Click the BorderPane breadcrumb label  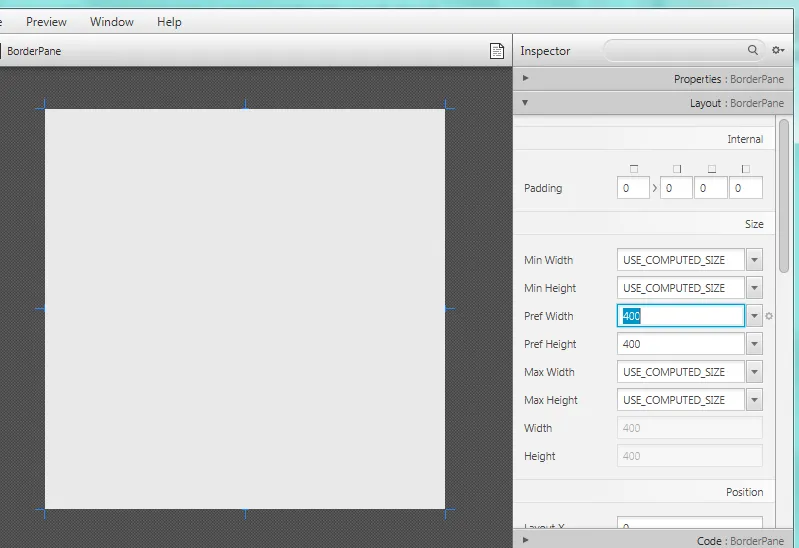click(x=34, y=51)
